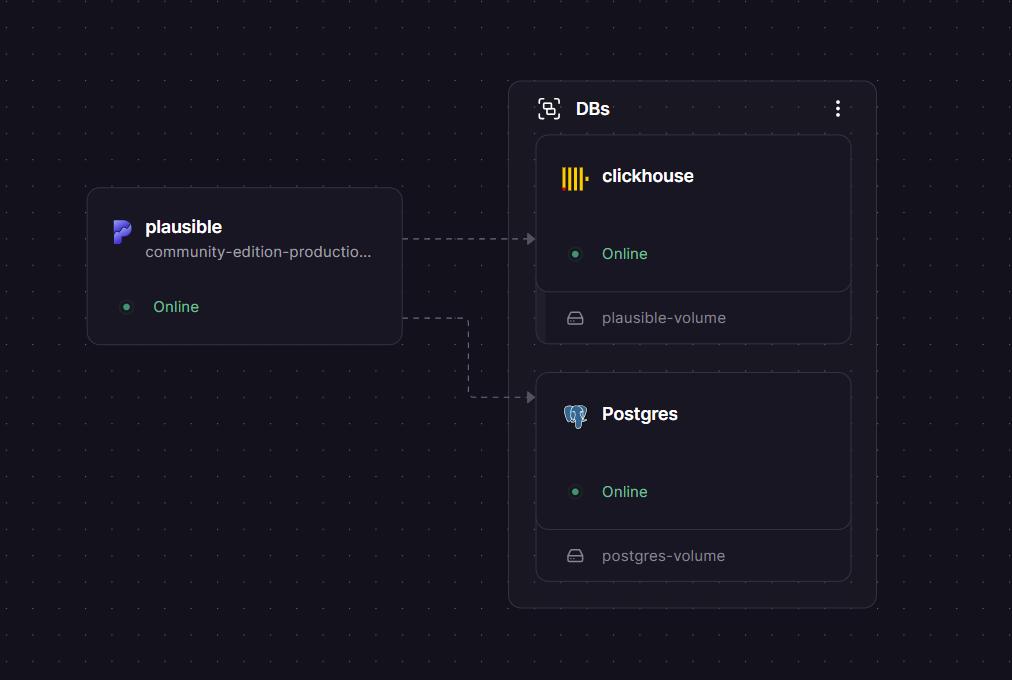Screen dimensions: 1012x680
Task: Click the plausible-volume disk icon
Action: click(574, 318)
